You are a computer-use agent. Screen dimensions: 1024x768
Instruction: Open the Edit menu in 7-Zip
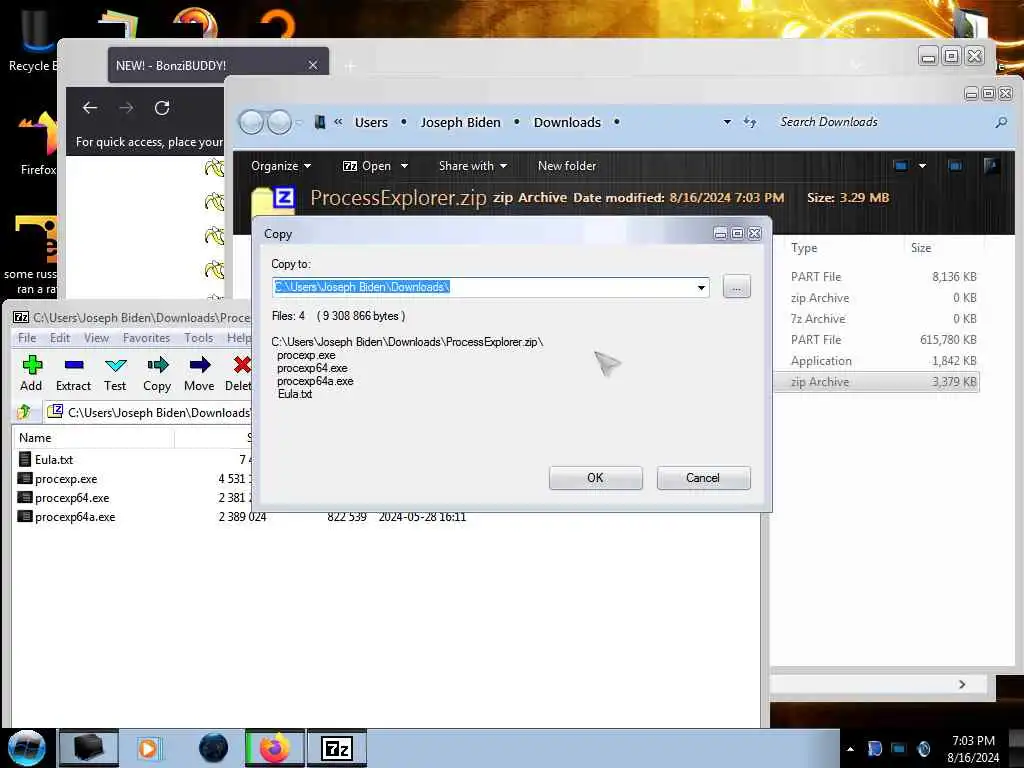click(59, 338)
